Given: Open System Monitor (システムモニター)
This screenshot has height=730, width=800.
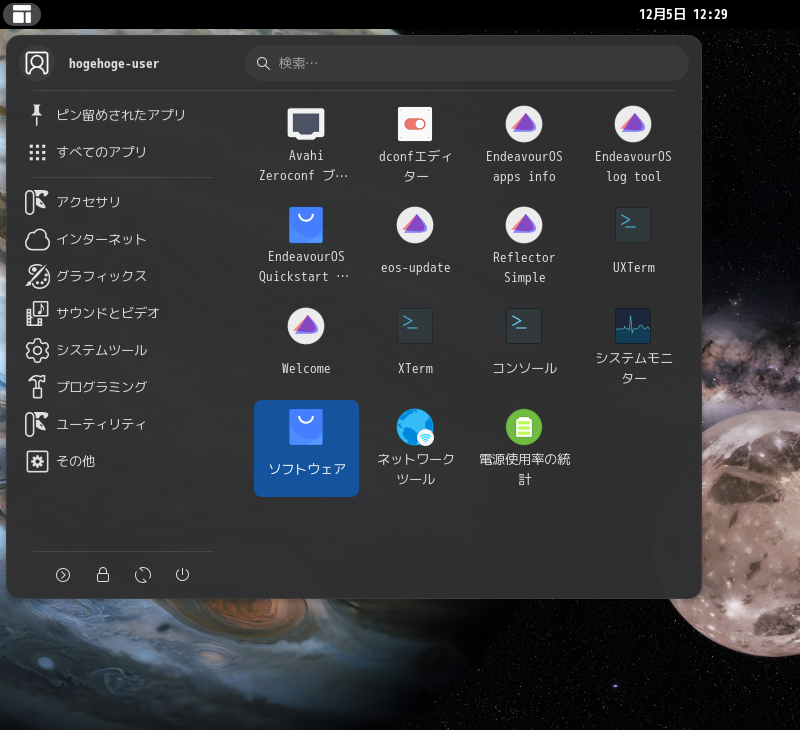Looking at the screenshot, I should pyautogui.click(x=633, y=345).
